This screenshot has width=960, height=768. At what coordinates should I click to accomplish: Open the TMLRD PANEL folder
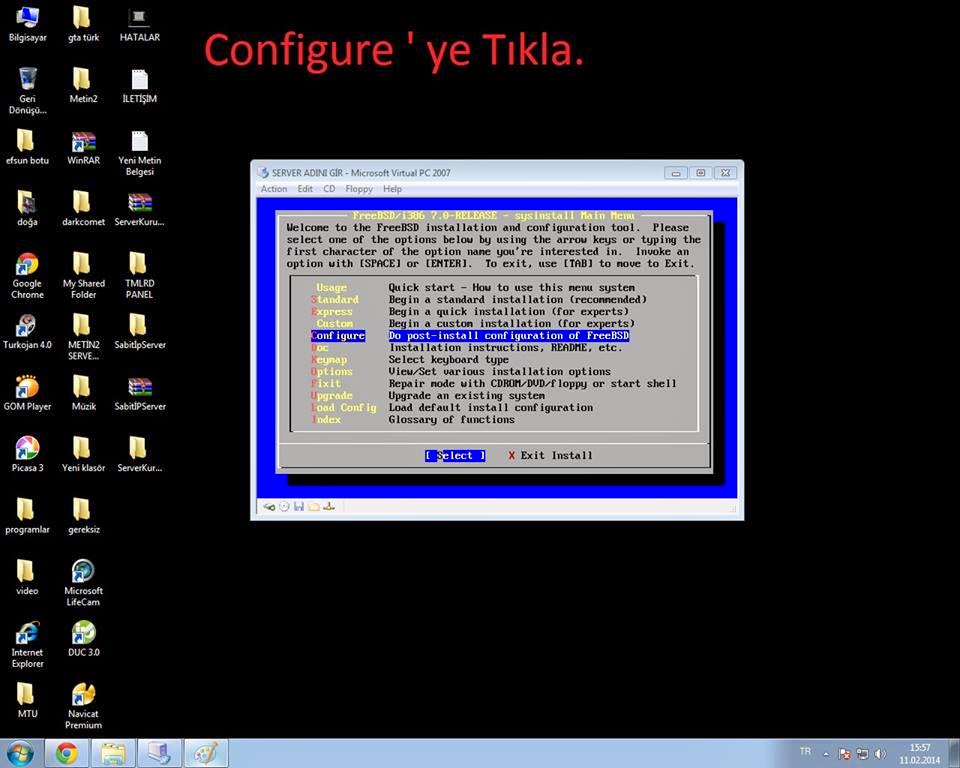click(140, 276)
